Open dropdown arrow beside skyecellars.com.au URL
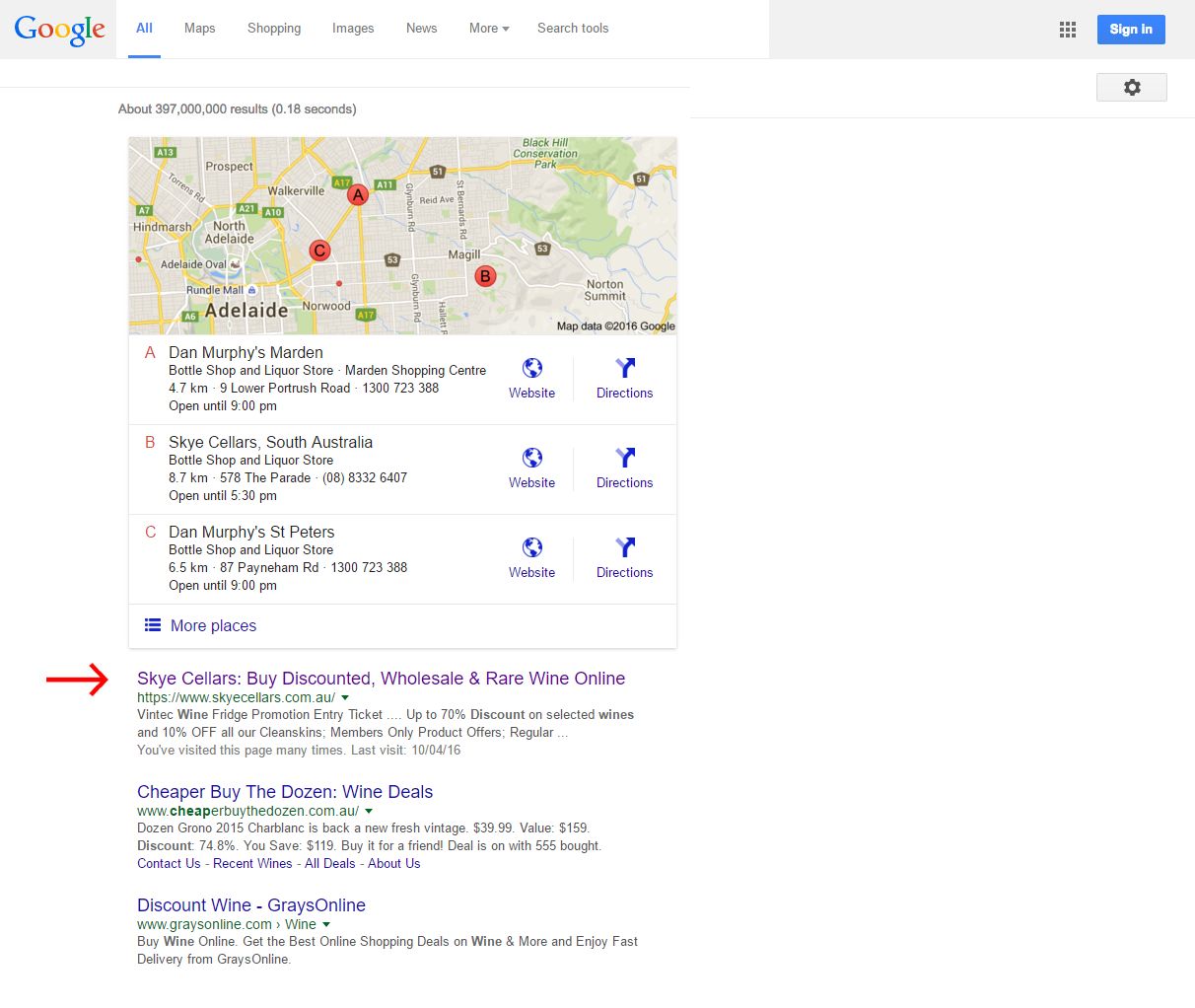This screenshot has width=1195, height=1008. [345, 698]
